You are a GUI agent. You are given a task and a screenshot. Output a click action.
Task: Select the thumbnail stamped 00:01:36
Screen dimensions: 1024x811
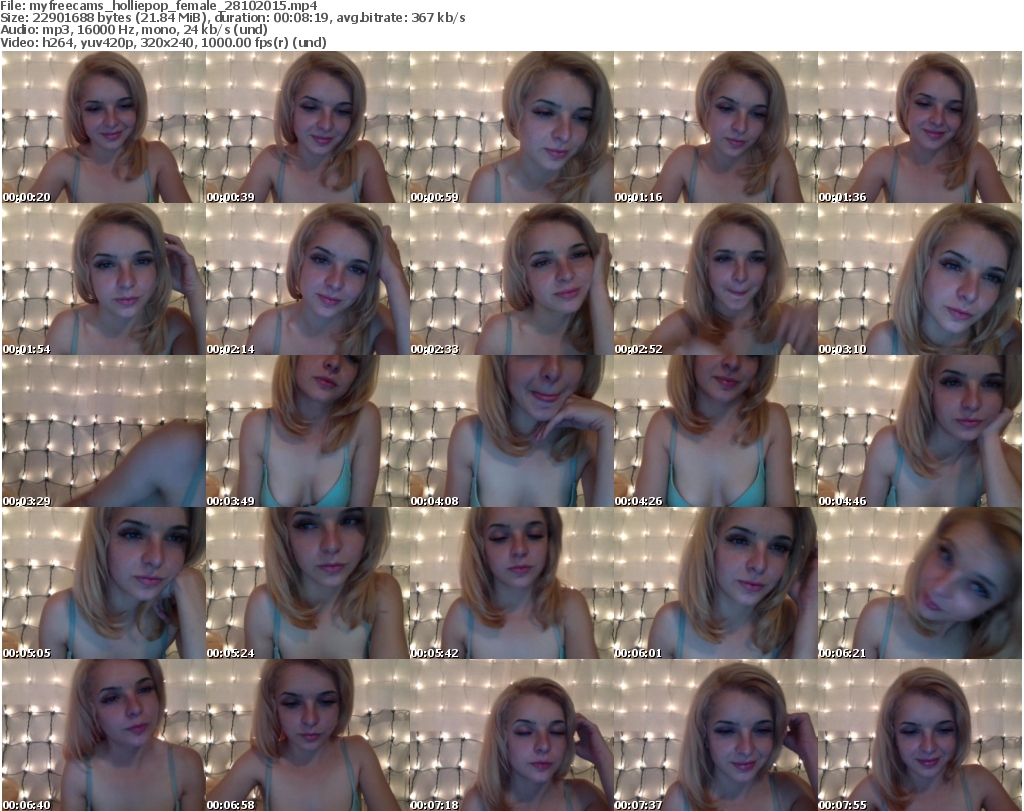pyautogui.click(x=920, y=127)
